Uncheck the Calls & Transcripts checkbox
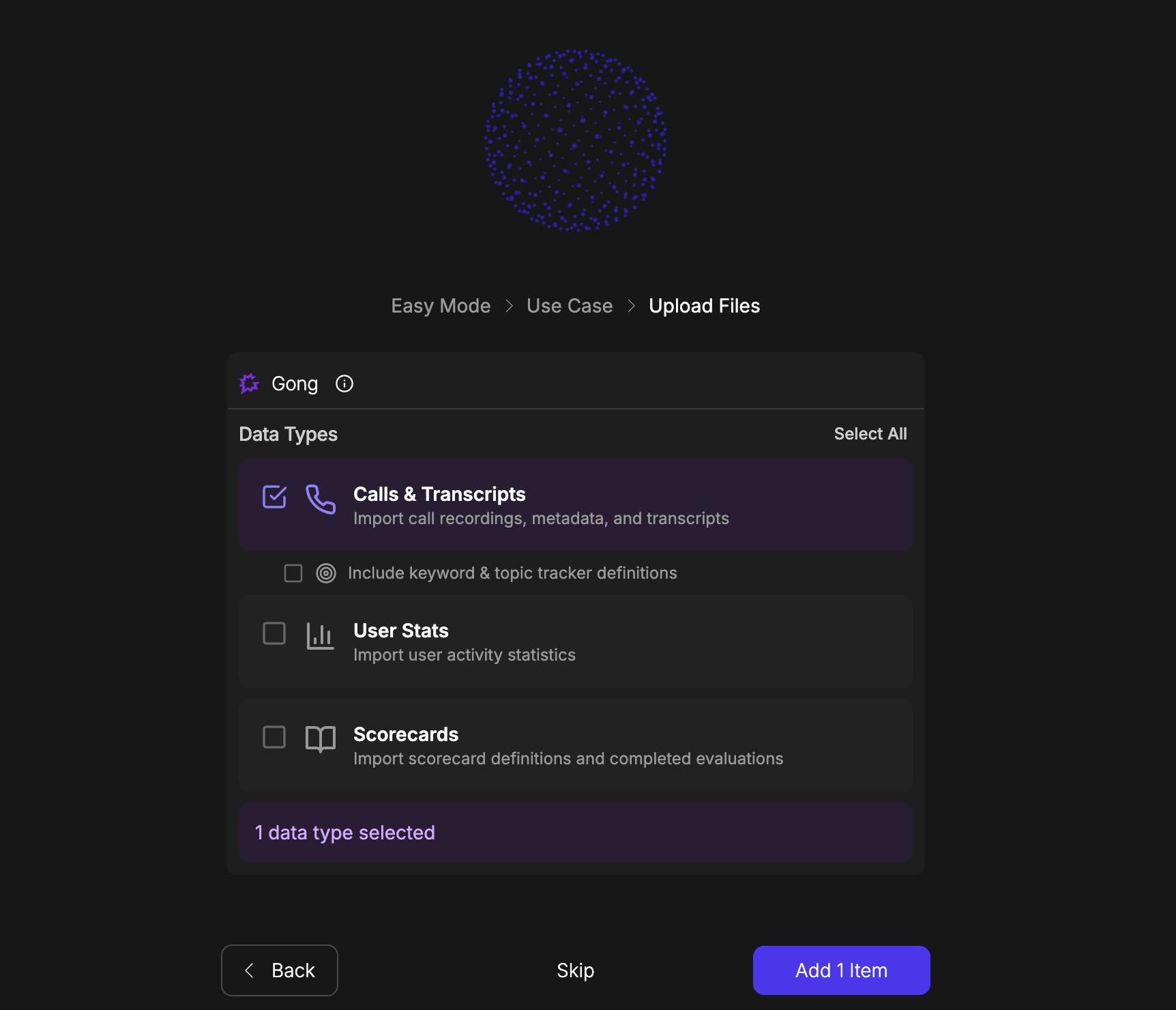The width and height of the screenshot is (1176, 1010). (x=274, y=497)
